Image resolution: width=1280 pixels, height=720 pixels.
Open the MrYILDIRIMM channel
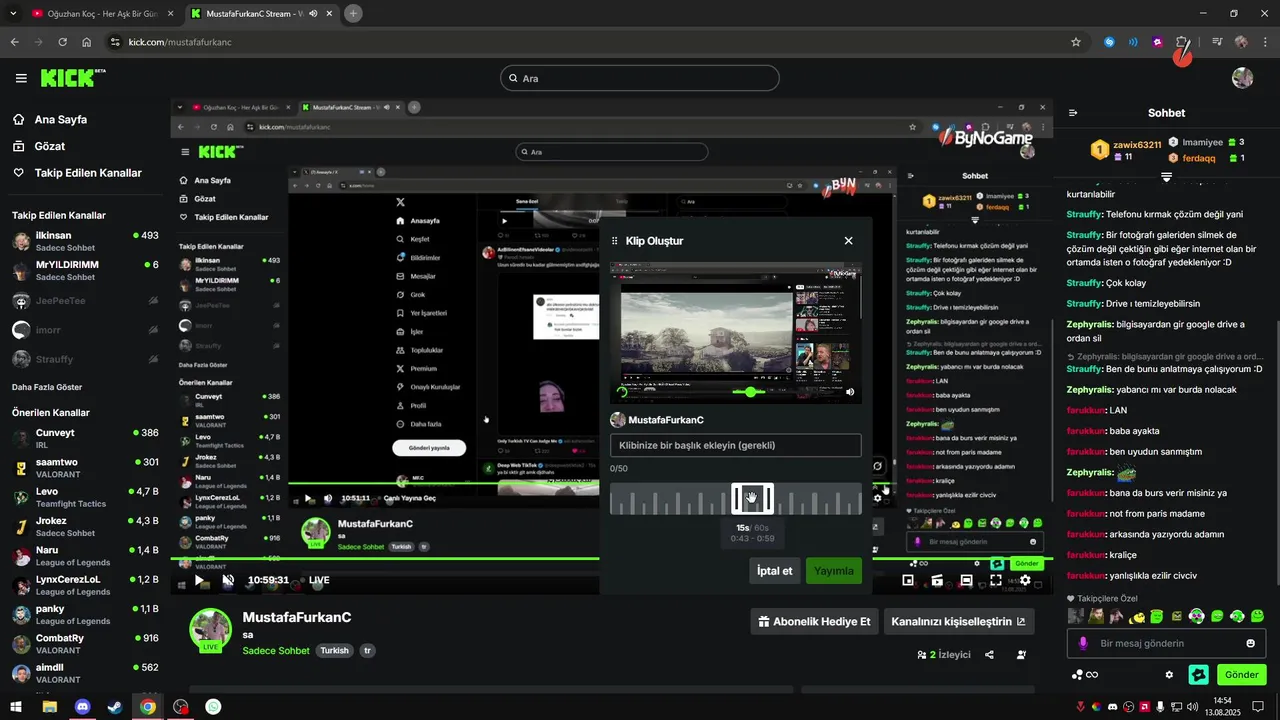85,270
